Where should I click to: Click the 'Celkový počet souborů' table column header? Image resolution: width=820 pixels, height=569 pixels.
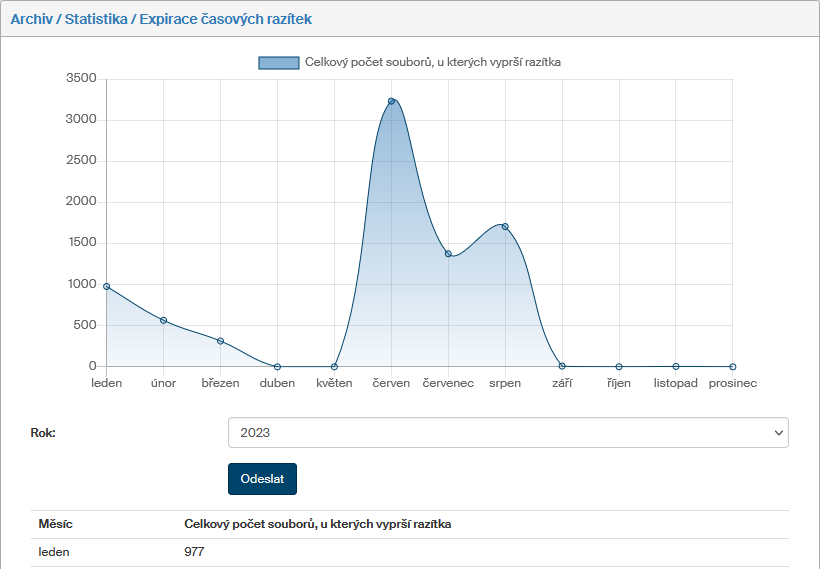pos(317,524)
